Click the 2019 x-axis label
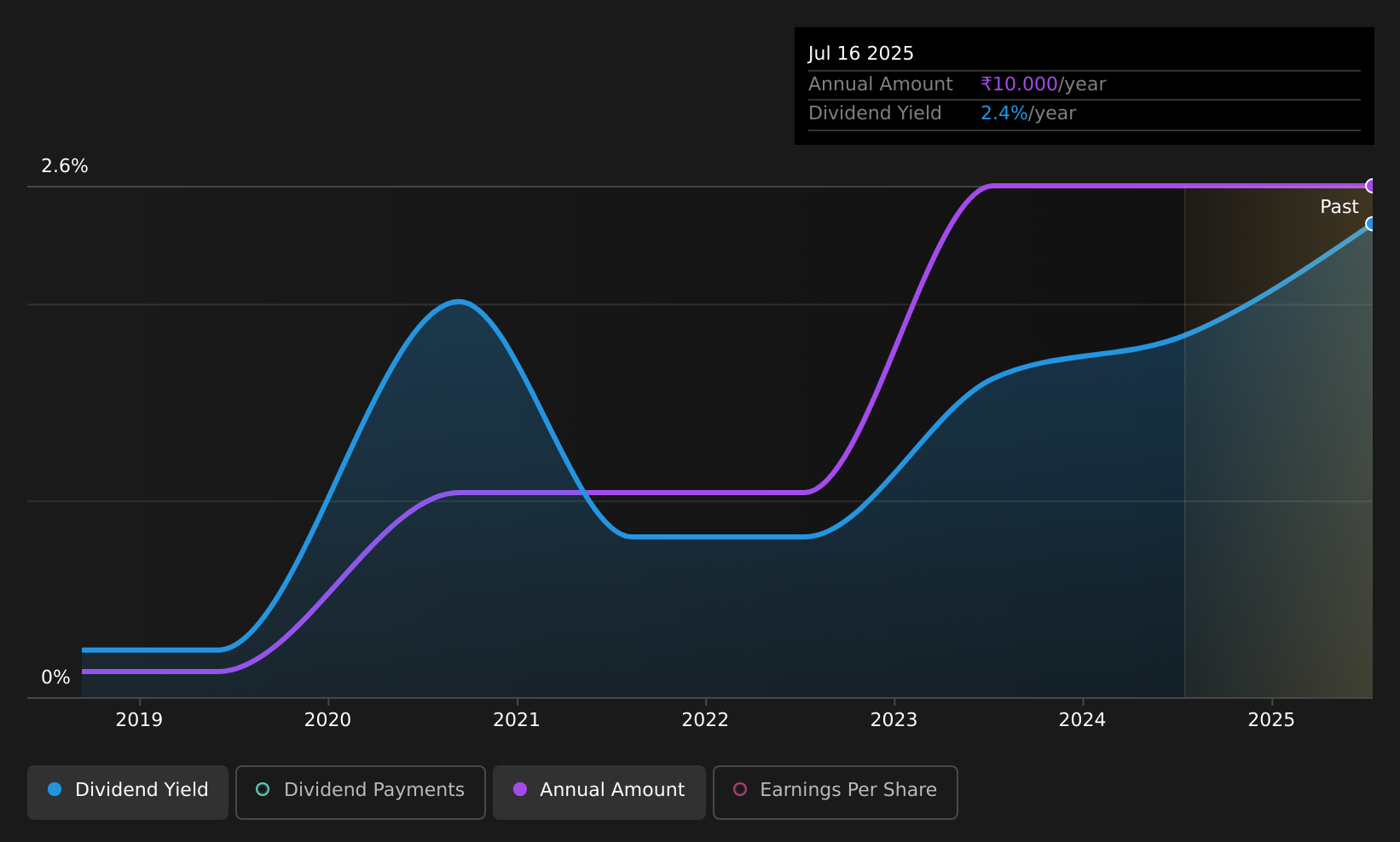1400x842 pixels. pyautogui.click(x=139, y=720)
